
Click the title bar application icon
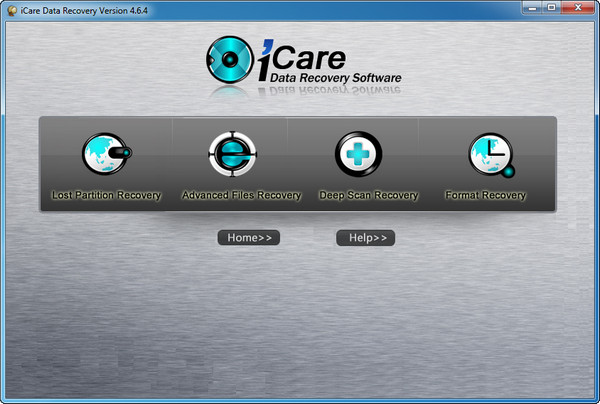(x=12, y=11)
